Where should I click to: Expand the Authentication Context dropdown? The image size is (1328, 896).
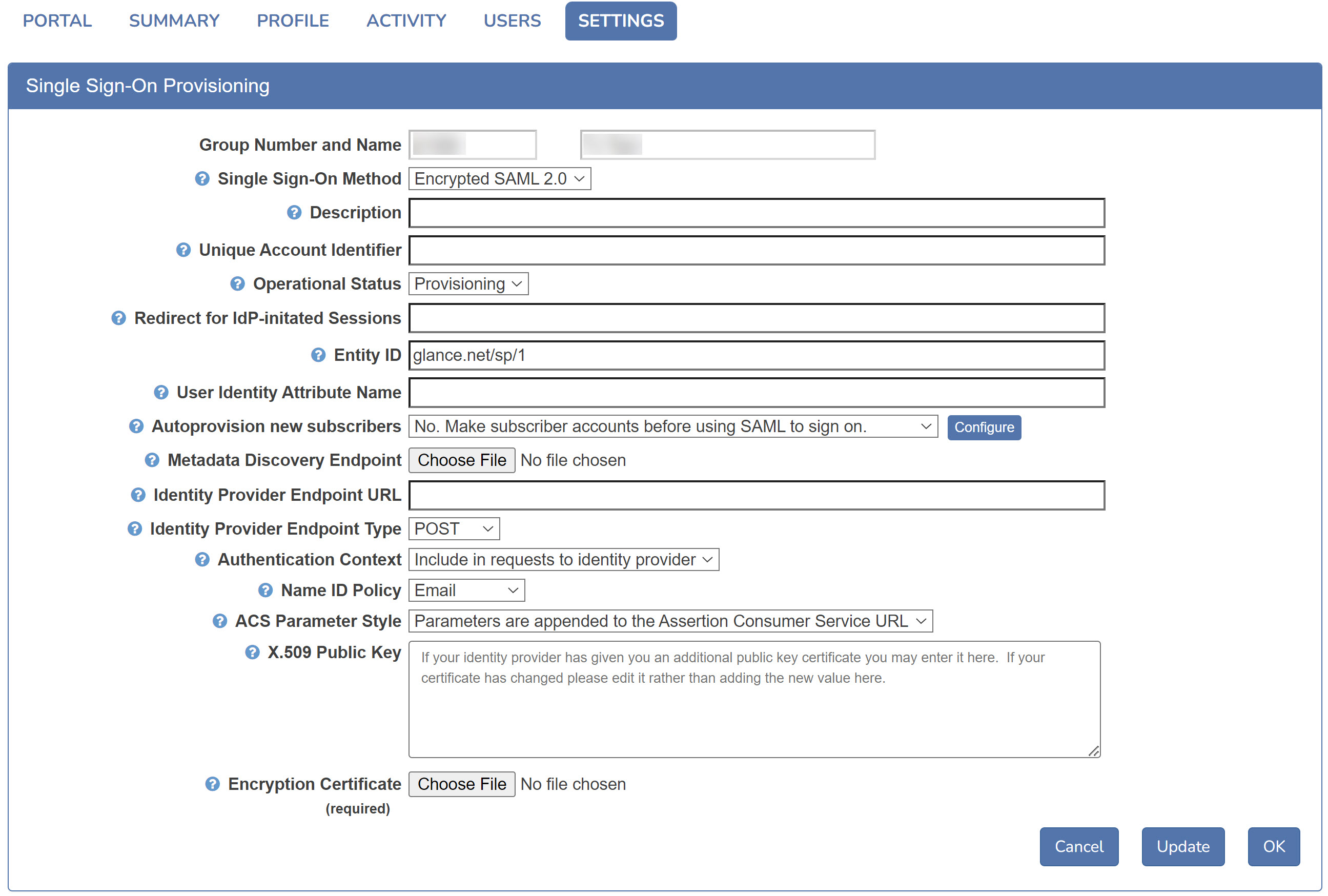563,559
